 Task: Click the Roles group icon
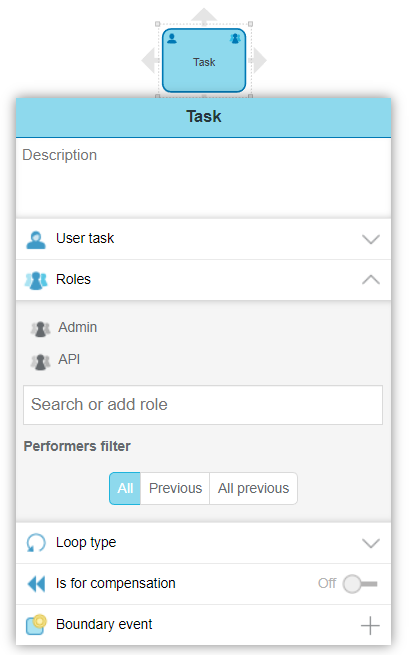[x=36, y=280]
